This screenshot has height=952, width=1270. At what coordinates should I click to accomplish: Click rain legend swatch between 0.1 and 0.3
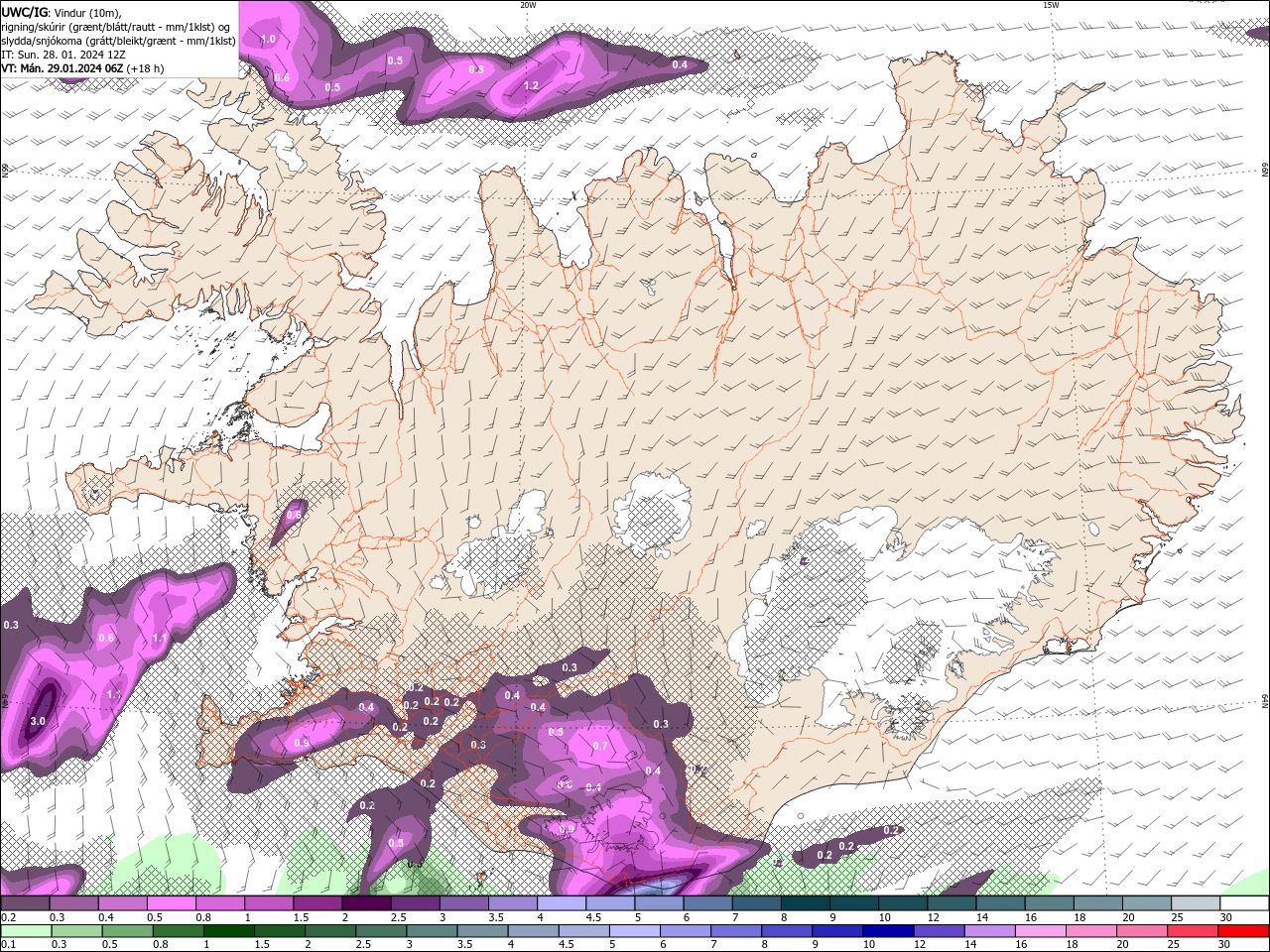pos(26,931)
